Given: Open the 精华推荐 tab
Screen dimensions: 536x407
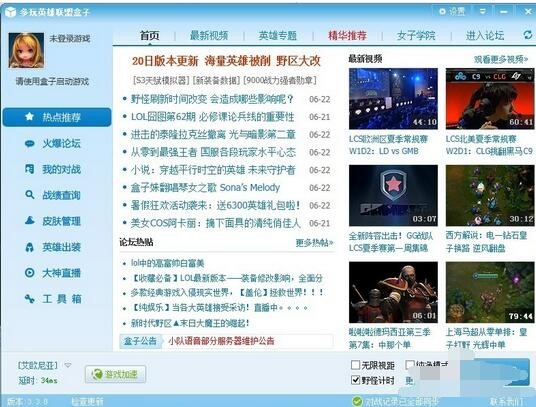Looking at the screenshot, I should (x=347, y=35).
